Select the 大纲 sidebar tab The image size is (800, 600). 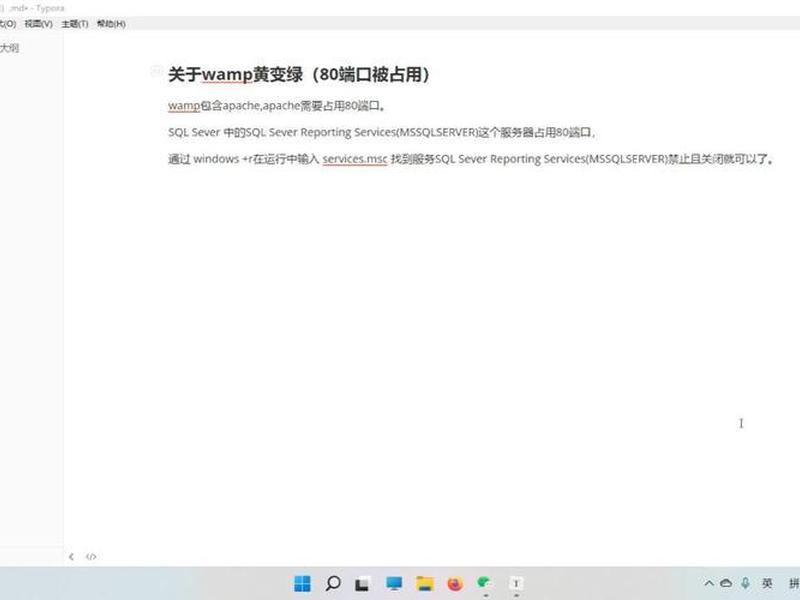(x=10, y=48)
